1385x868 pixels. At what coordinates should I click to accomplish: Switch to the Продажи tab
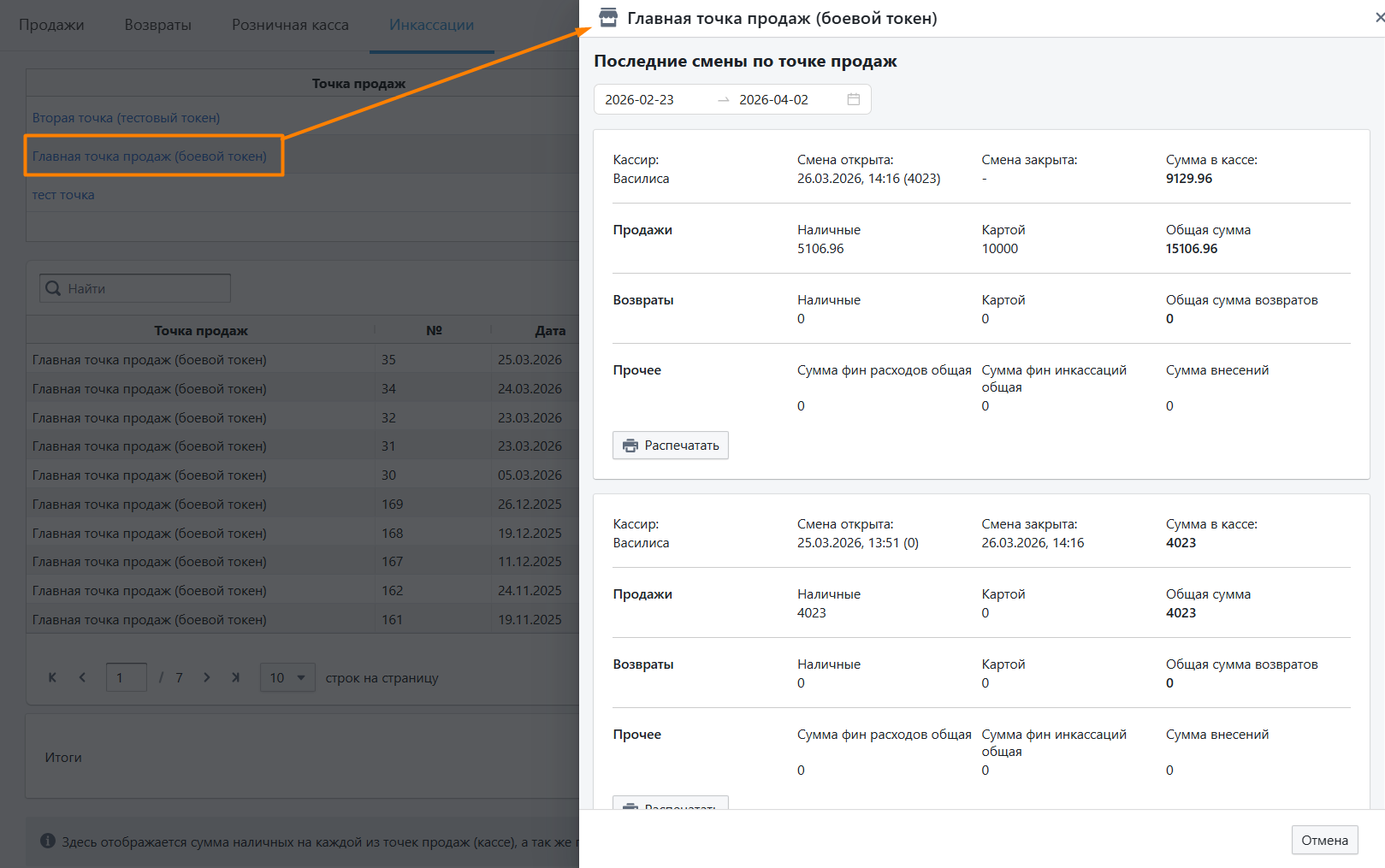click(51, 25)
